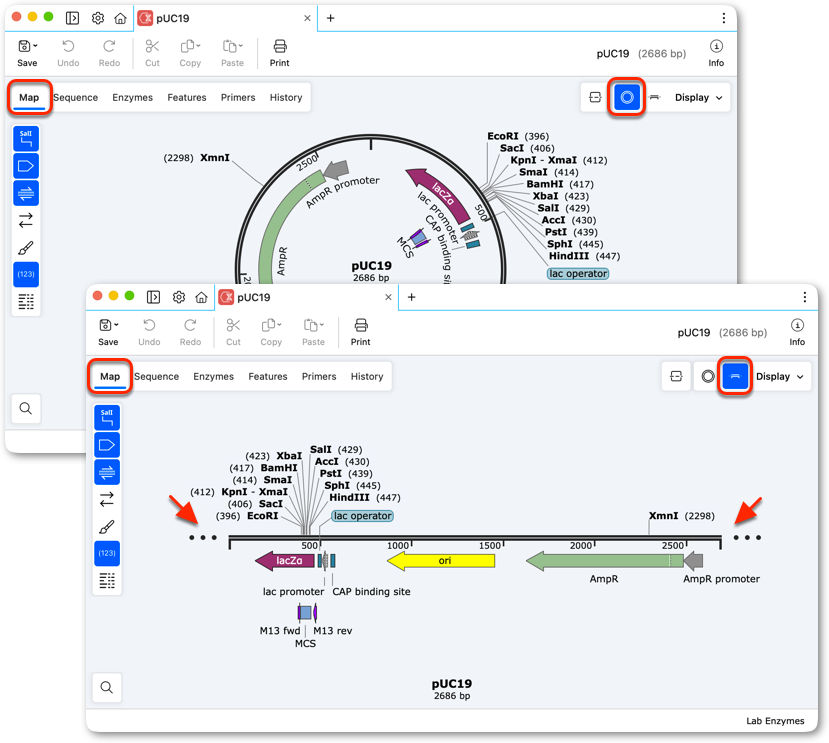Switch to circular map view in front window
This screenshot has width=829, height=743.
[x=707, y=377]
